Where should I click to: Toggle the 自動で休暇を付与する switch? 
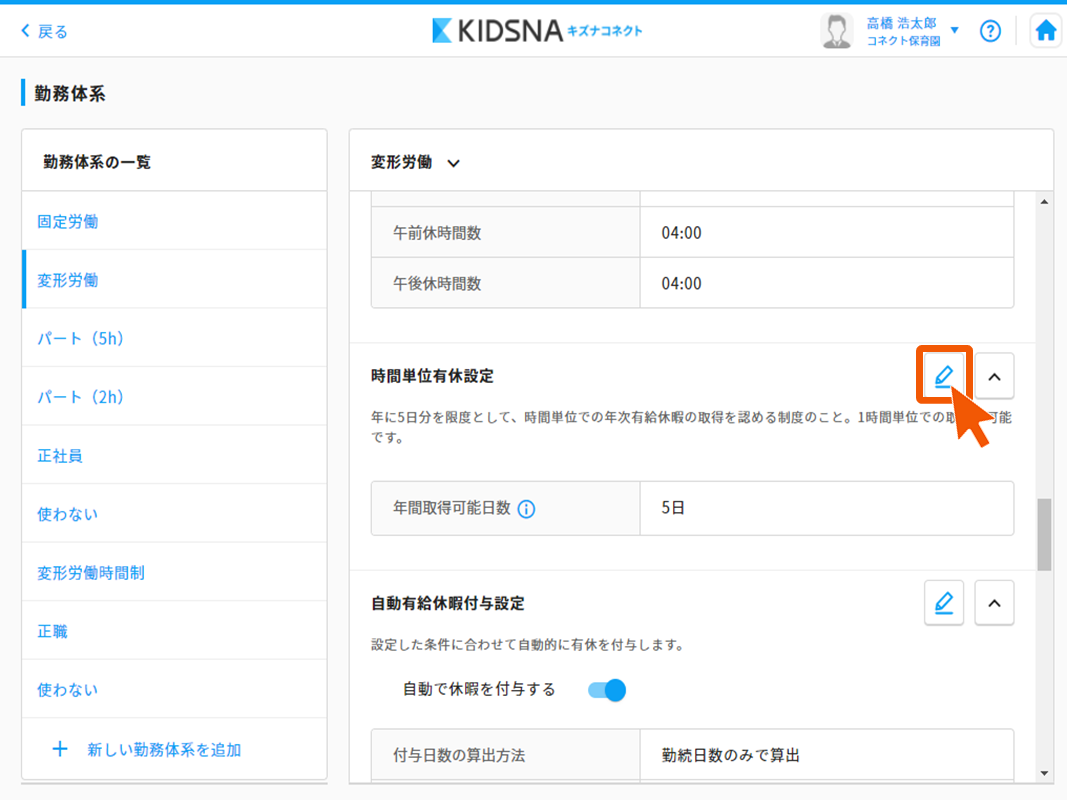coord(607,690)
